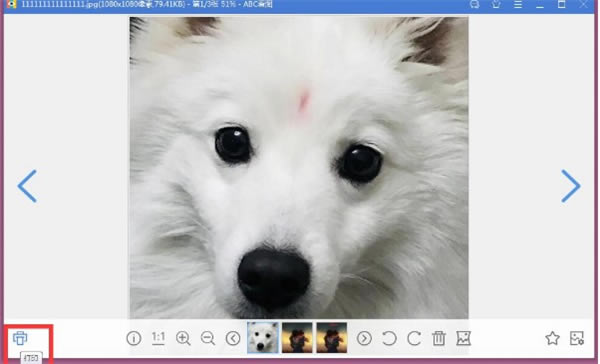
Task: Close the image viewer window
Action: pos(584,5)
